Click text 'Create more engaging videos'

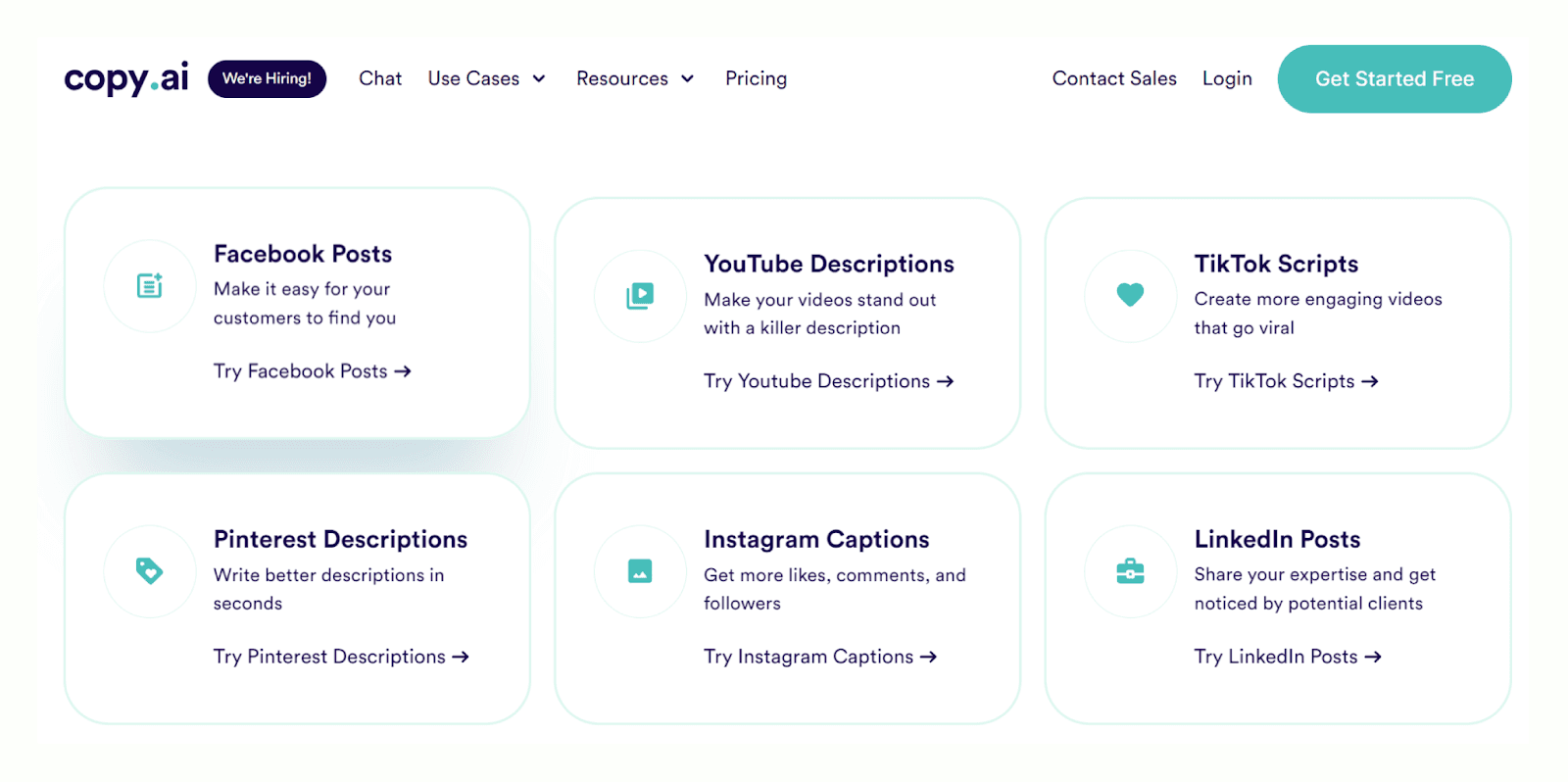1318,299
